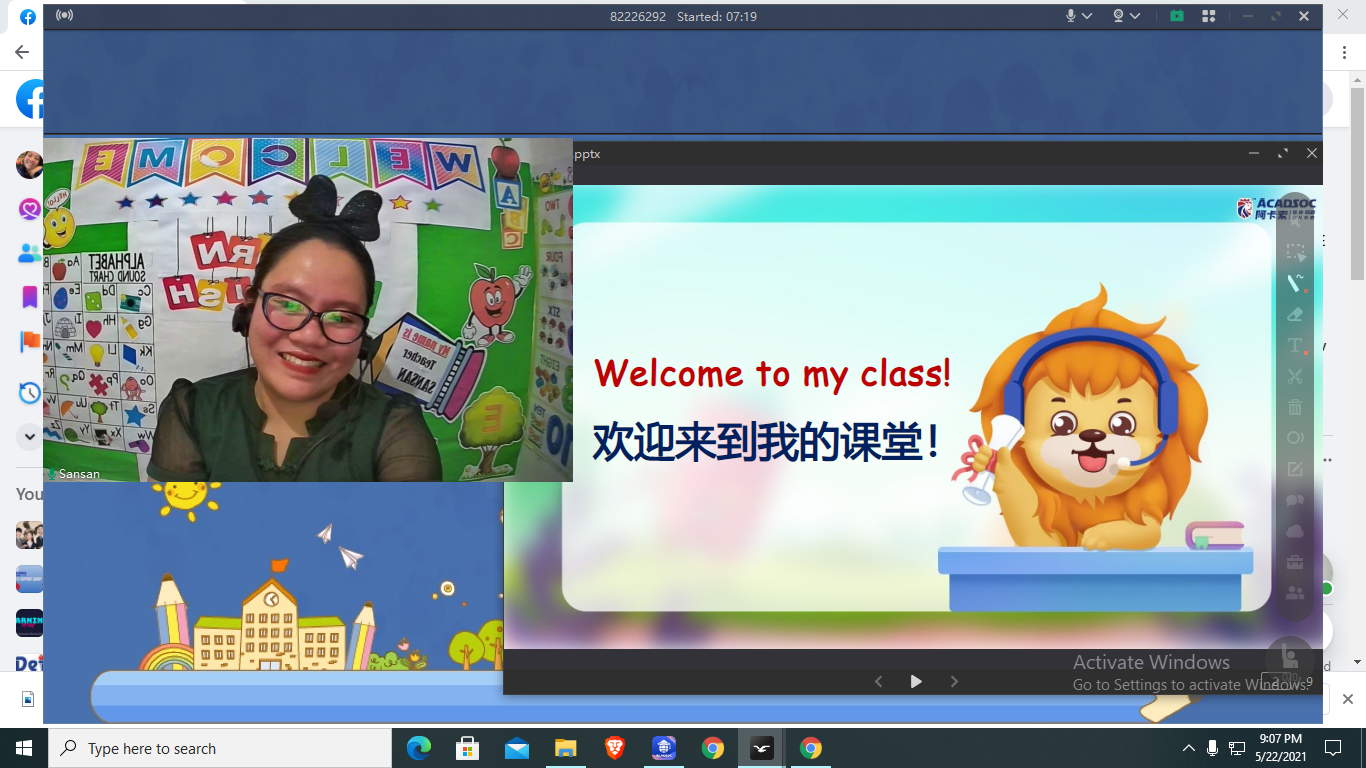
Task: Open the cloud files tool
Action: [1296, 531]
